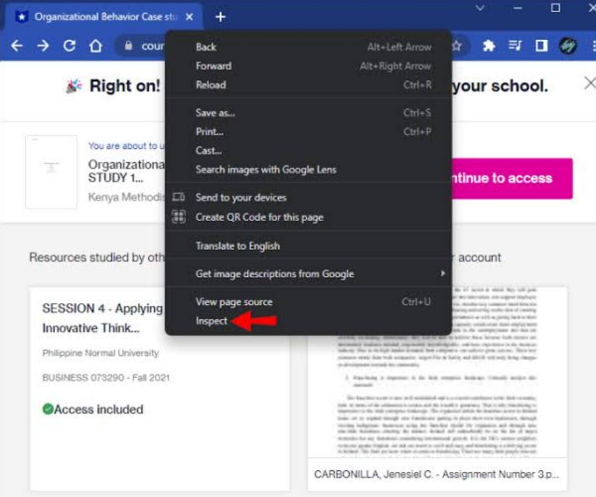Open the profile avatar icon
This screenshot has width=596, height=497.
pos(568,46)
